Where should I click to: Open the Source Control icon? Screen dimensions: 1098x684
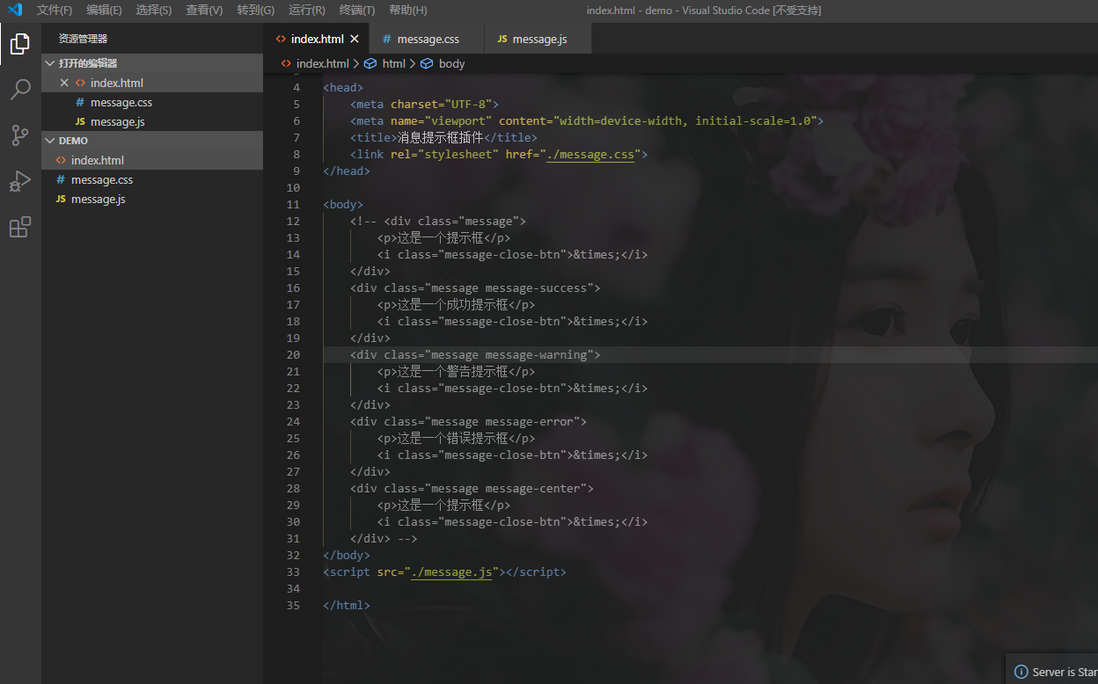pos(20,135)
